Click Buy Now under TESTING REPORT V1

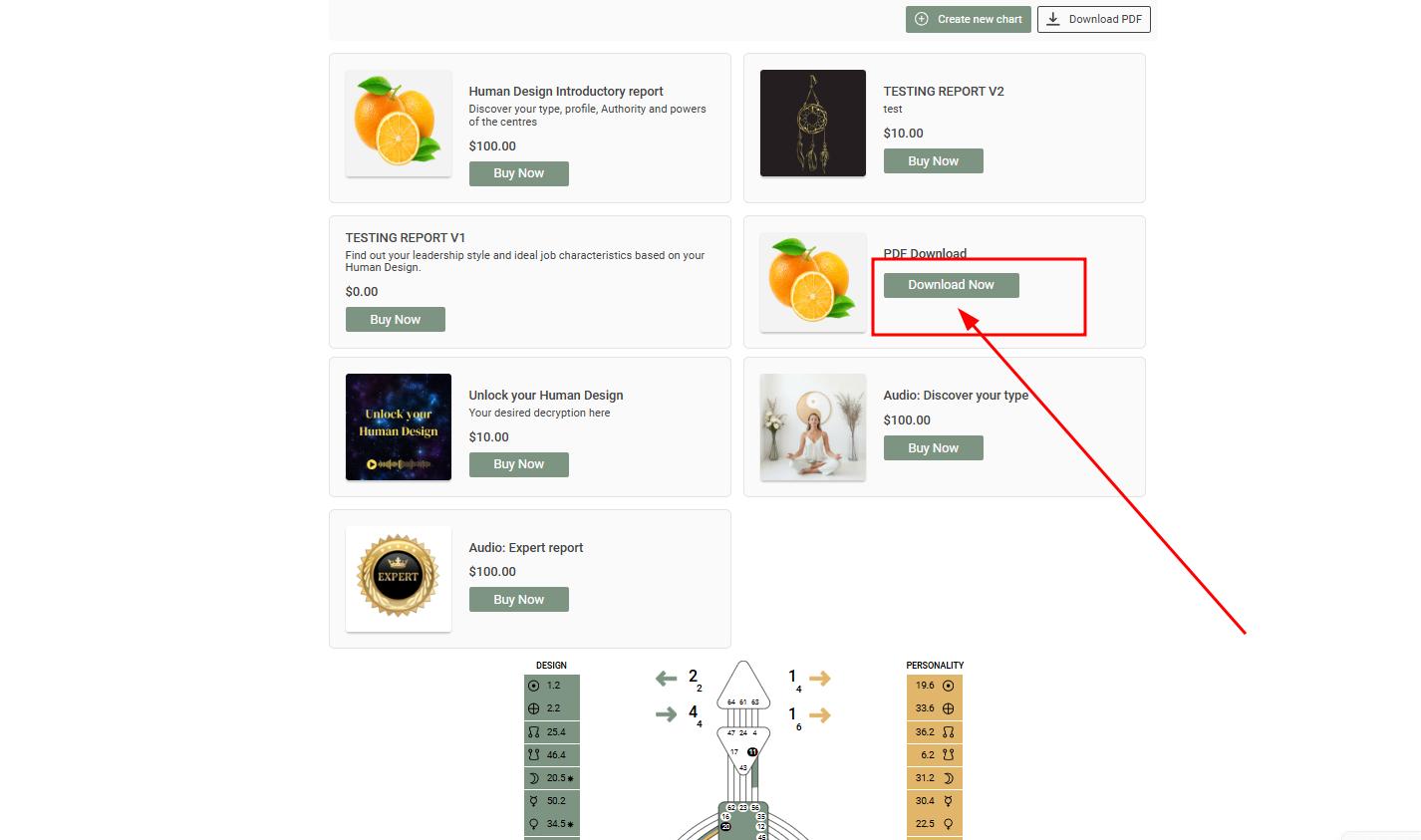pyautogui.click(x=396, y=320)
